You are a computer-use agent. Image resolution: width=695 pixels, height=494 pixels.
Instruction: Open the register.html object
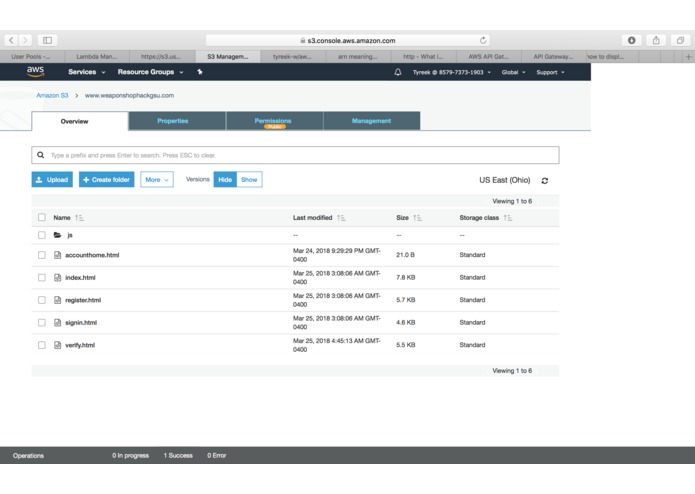point(83,300)
